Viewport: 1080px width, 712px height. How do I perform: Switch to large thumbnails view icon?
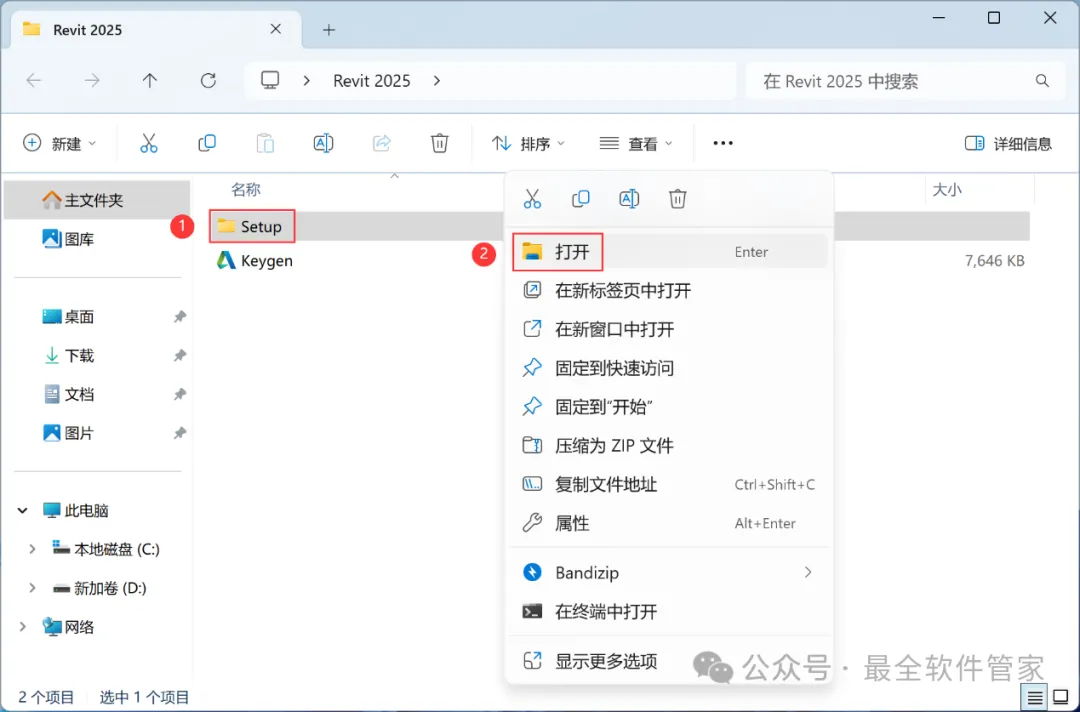point(1061,698)
